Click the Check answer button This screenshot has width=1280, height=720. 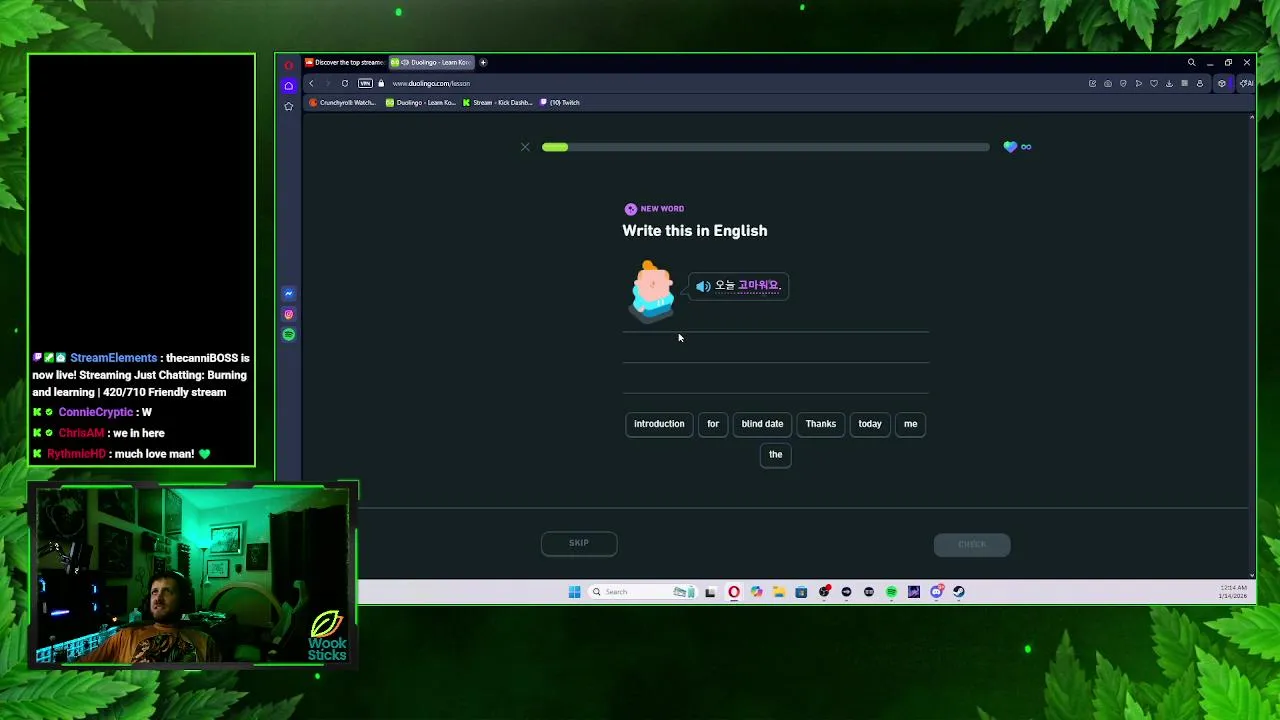pyautogui.click(x=972, y=544)
